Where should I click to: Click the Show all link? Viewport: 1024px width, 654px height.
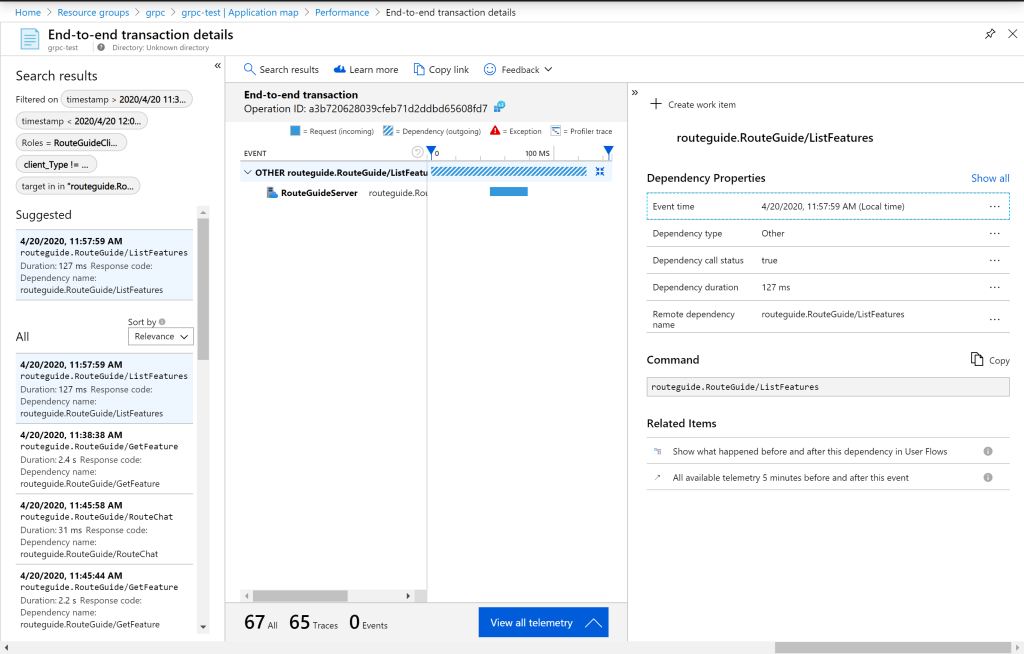click(x=990, y=178)
